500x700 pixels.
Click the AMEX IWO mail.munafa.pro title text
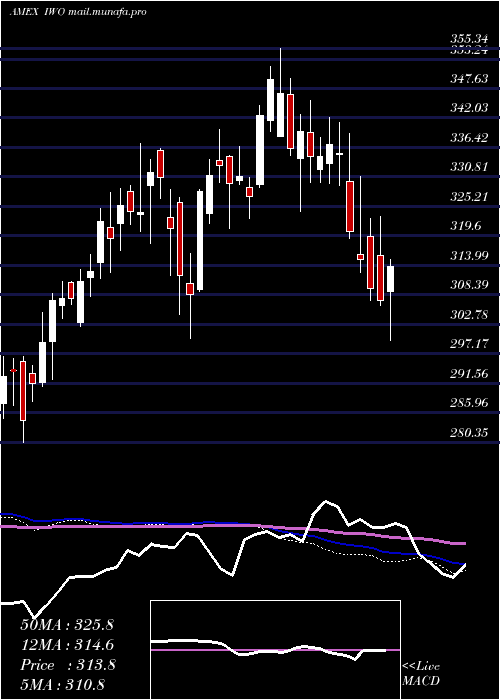click(x=78, y=12)
